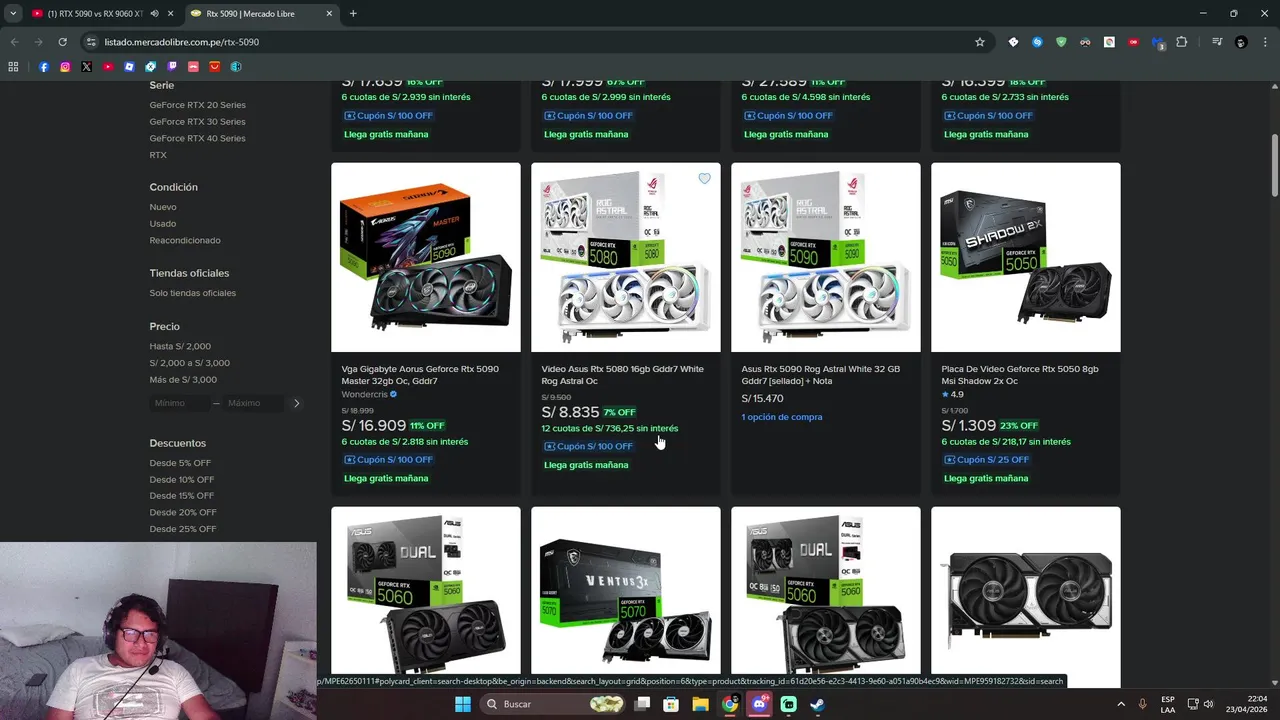Filter discounts Desde 10% OFF
The width and height of the screenshot is (1280, 720).
[182, 480]
